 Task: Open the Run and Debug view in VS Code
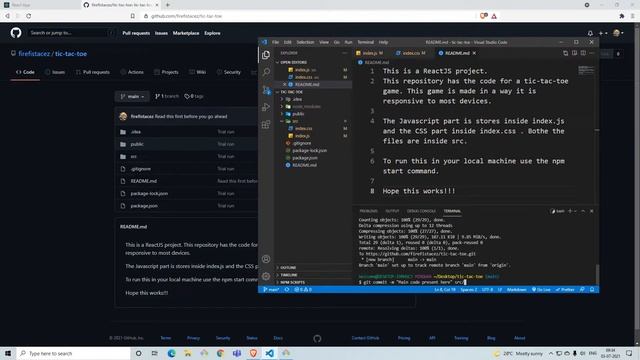pyautogui.click(x=266, y=107)
